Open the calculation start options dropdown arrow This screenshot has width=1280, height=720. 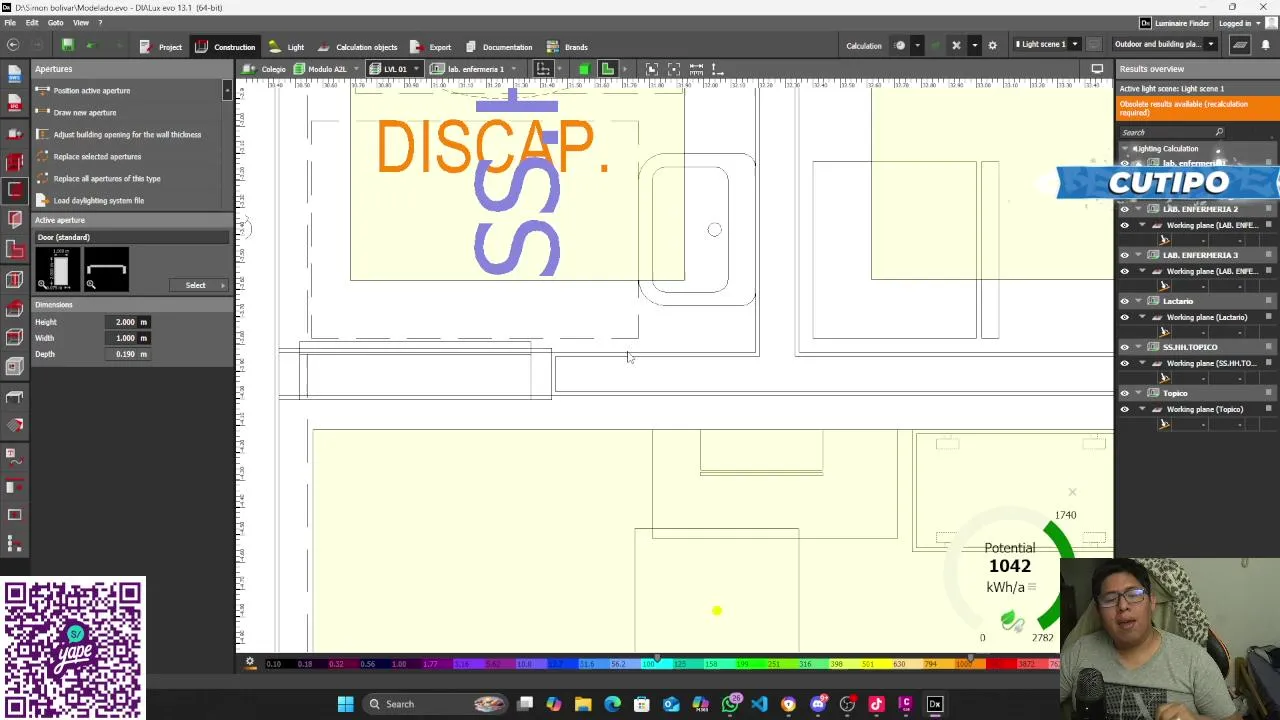917,45
